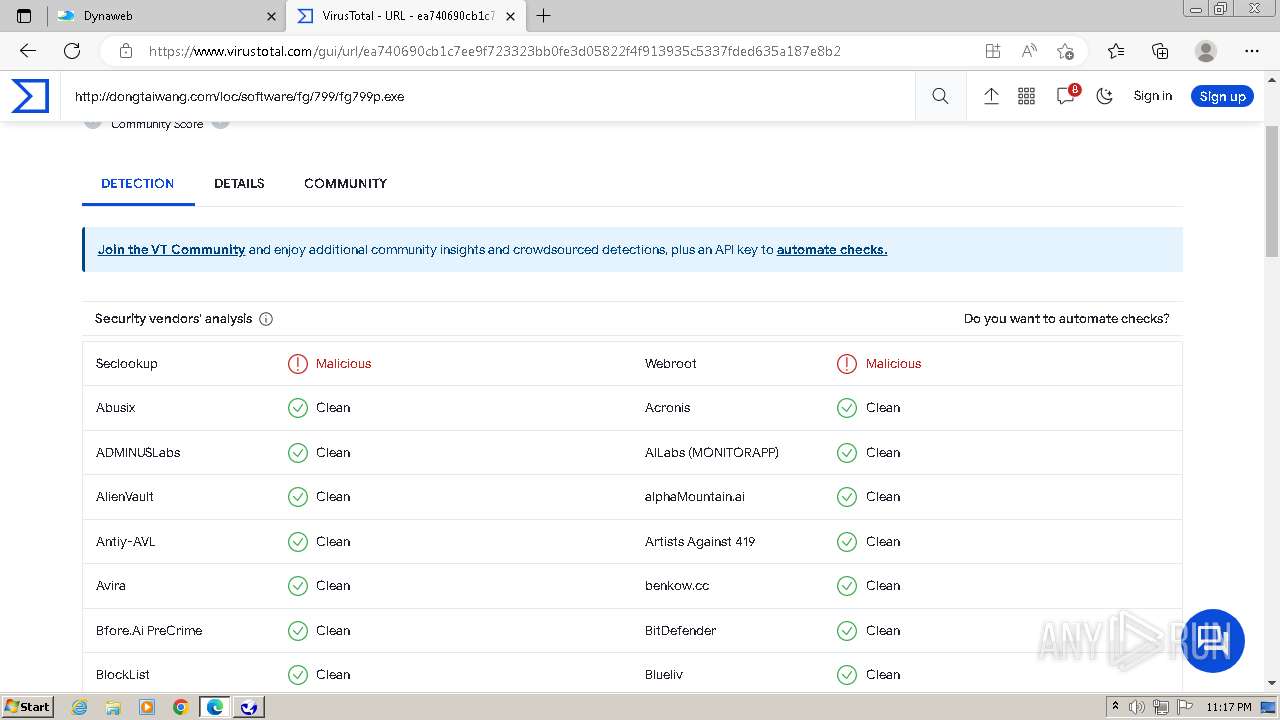
Task: Click the alphaMountain.ai vendor name
Action: (x=695, y=497)
